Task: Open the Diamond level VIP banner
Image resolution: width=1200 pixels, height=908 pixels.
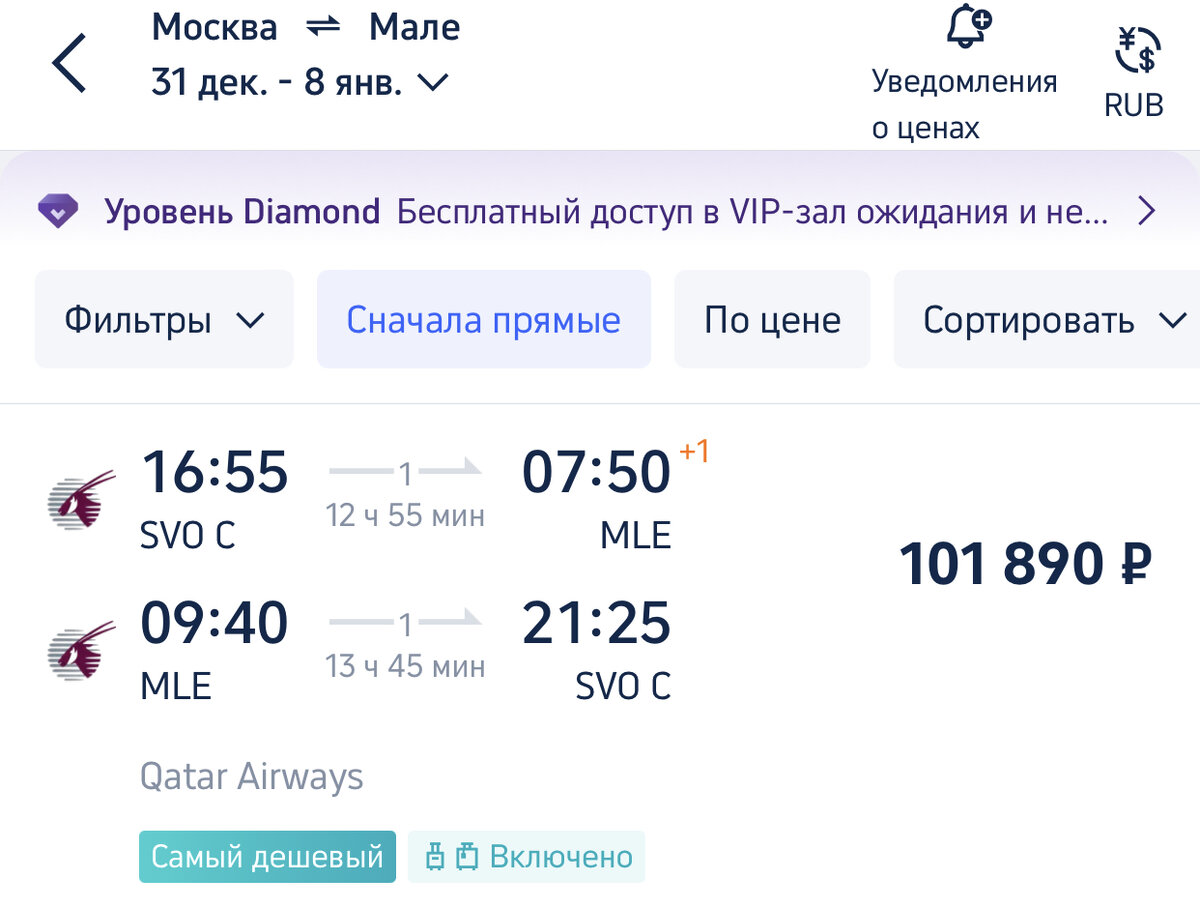Action: coord(600,211)
